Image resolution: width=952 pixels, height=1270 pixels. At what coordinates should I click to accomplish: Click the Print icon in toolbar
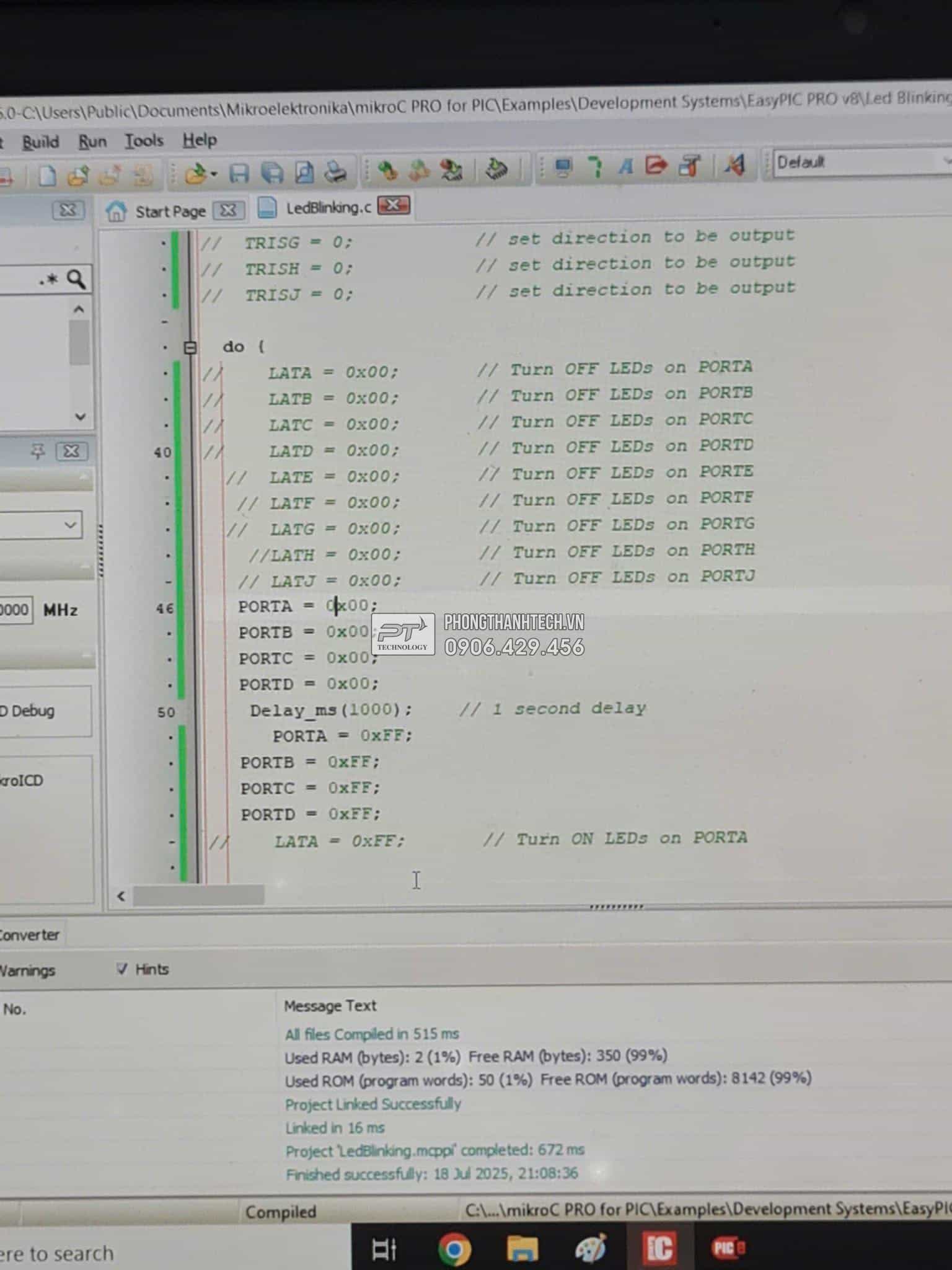(x=335, y=172)
